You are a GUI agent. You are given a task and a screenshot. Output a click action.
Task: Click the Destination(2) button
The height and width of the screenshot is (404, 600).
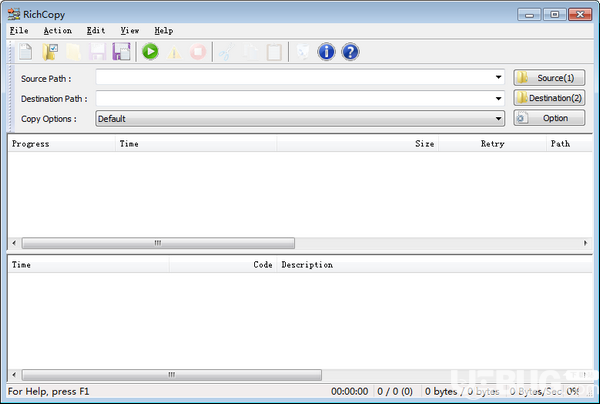tap(549, 98)
